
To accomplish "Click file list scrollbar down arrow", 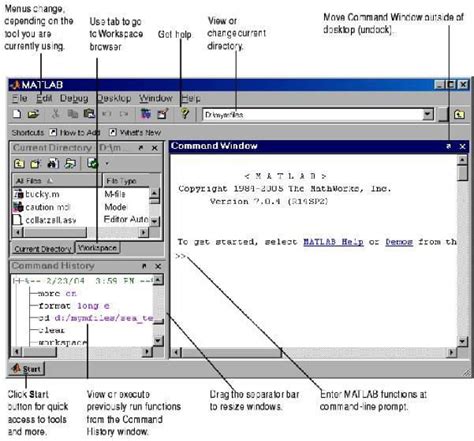I will [x=154, y=221].
